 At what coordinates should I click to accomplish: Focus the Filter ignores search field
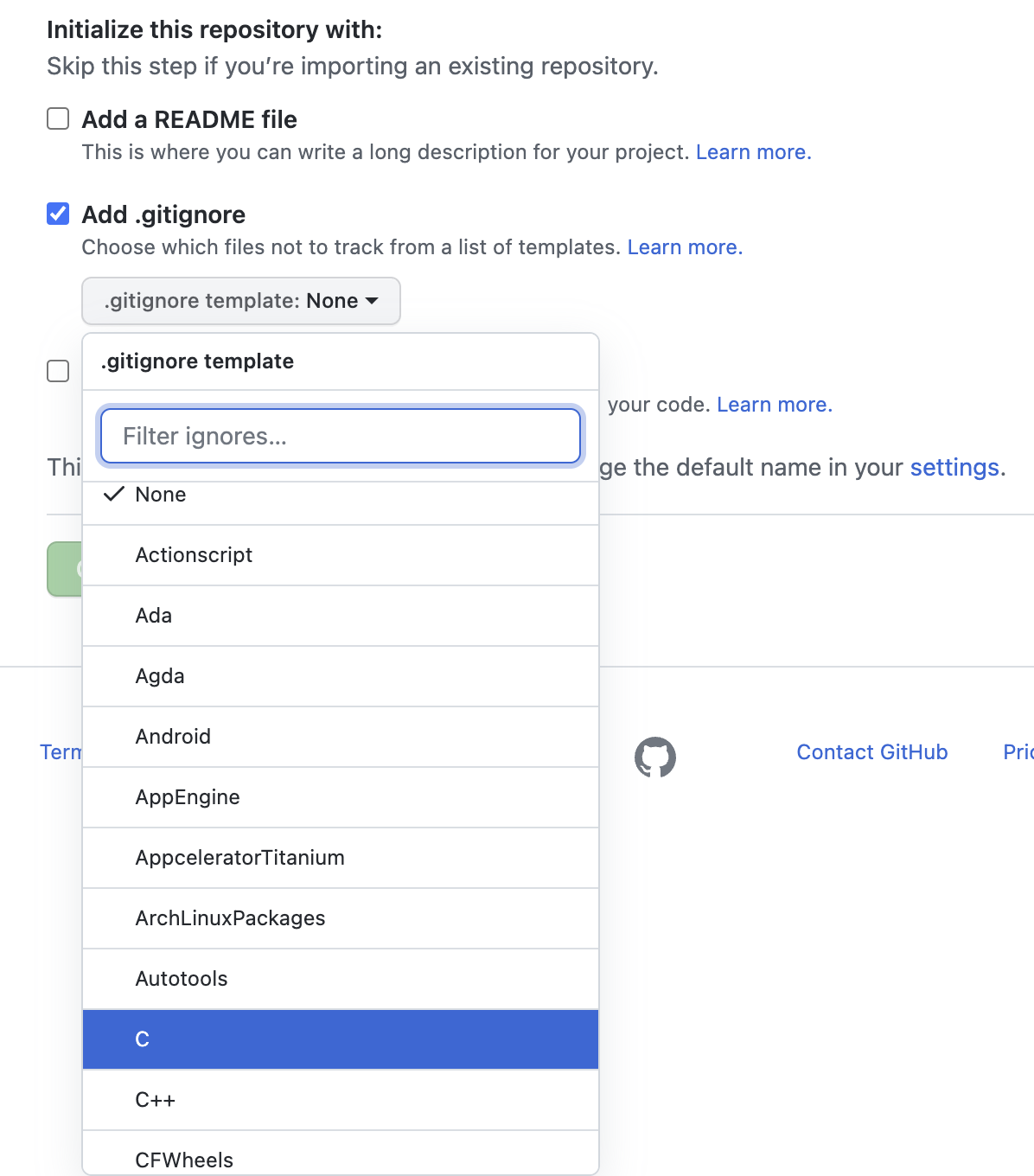click(341, 436)
